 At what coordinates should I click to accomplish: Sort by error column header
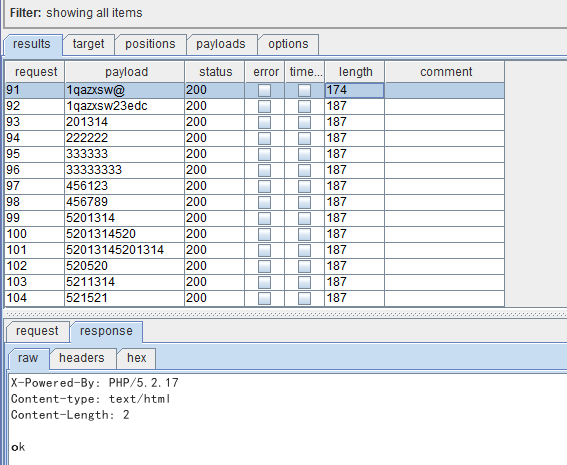tap(265, 72)
